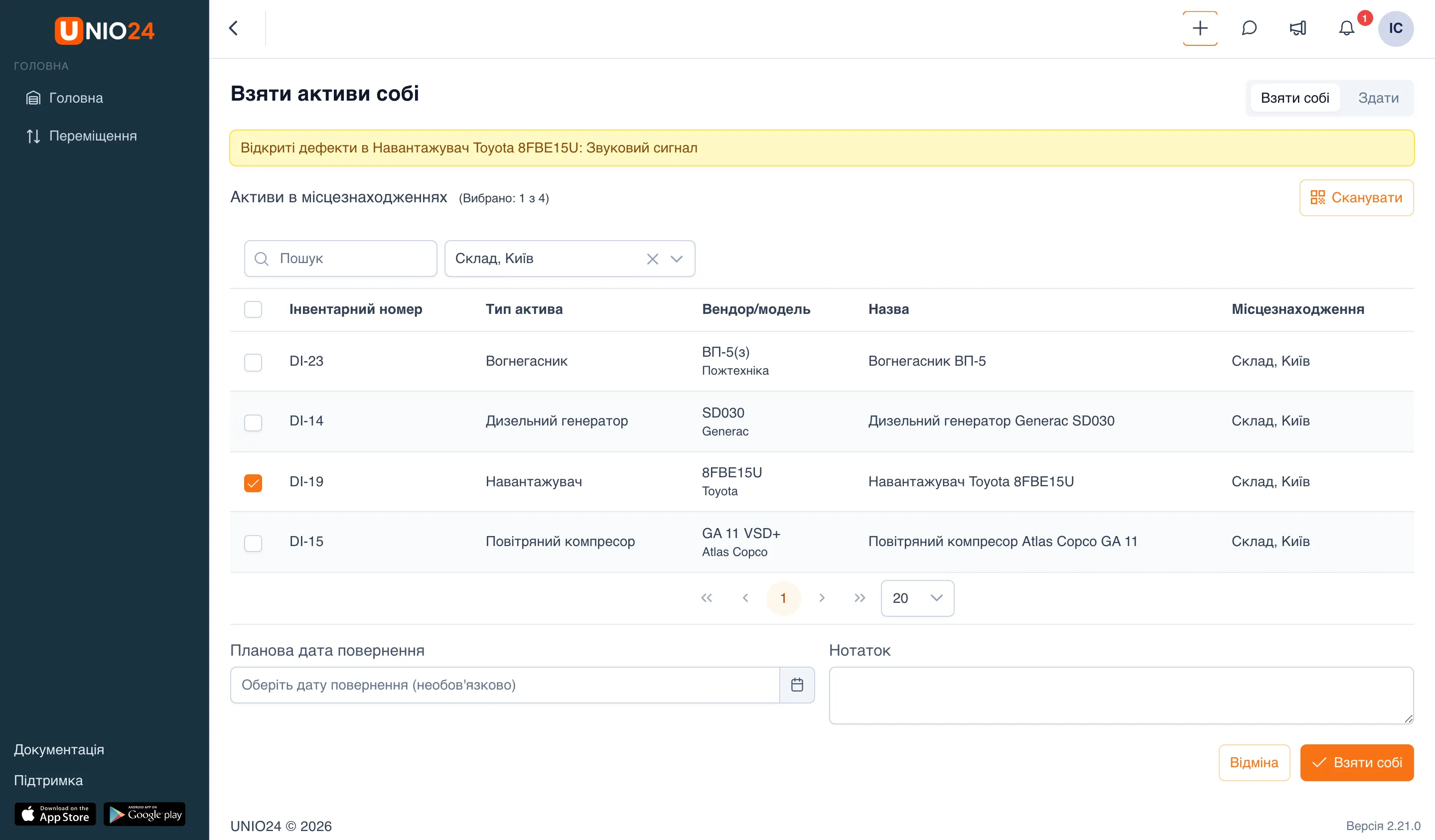Check the DI-15 air compressor row
The height and width of the screenshot is (840, 1435).
tap(253, 543)
